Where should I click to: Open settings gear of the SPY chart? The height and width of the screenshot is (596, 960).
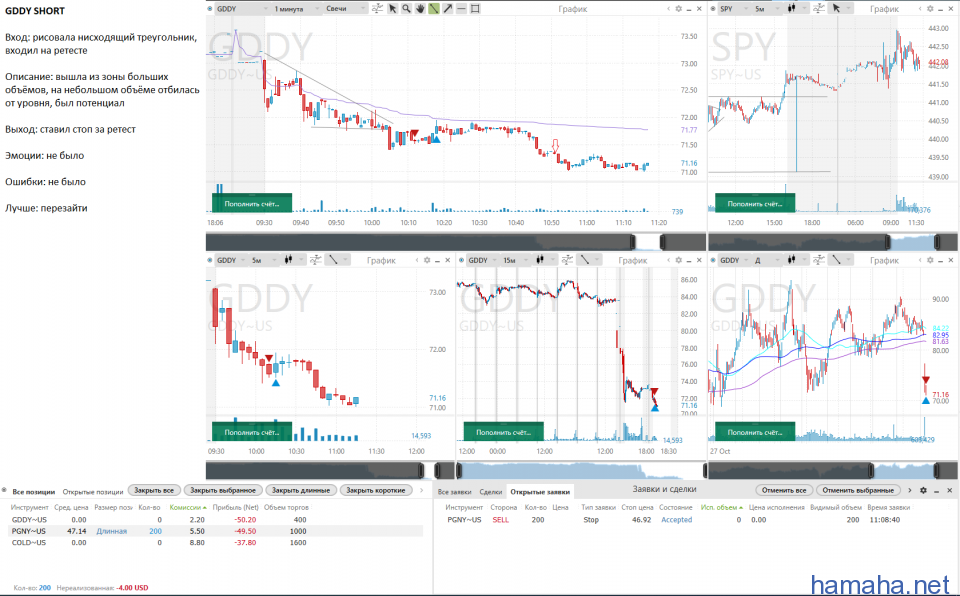930,9
